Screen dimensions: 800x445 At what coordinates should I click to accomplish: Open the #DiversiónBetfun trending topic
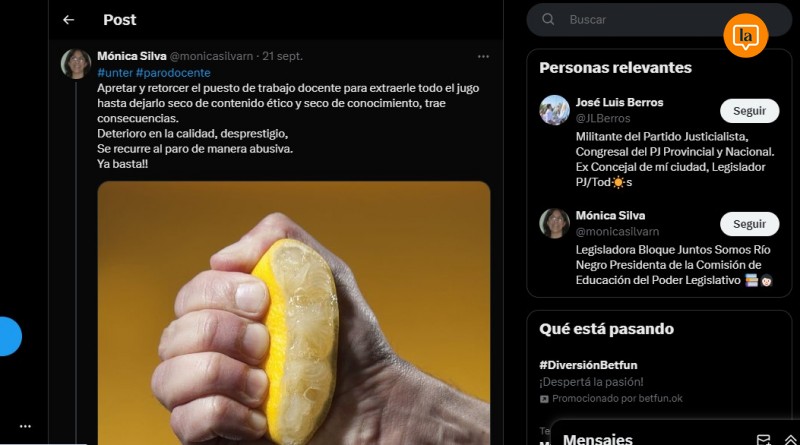coord(588,365)
